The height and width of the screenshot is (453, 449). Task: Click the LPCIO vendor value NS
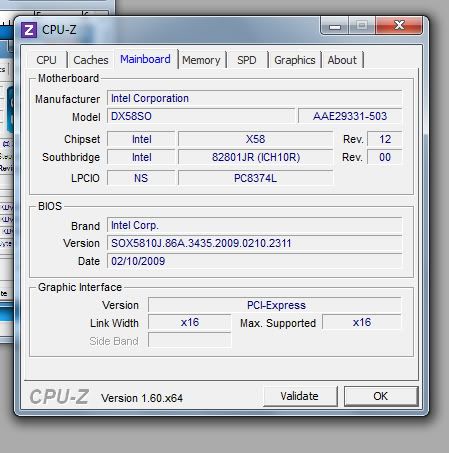point(141,178)
